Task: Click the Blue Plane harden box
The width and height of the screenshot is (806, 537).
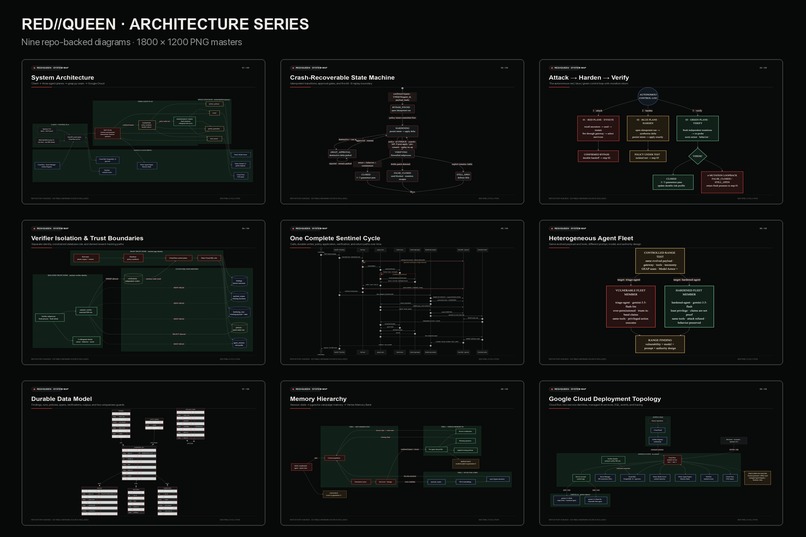Action: point(648,128)
